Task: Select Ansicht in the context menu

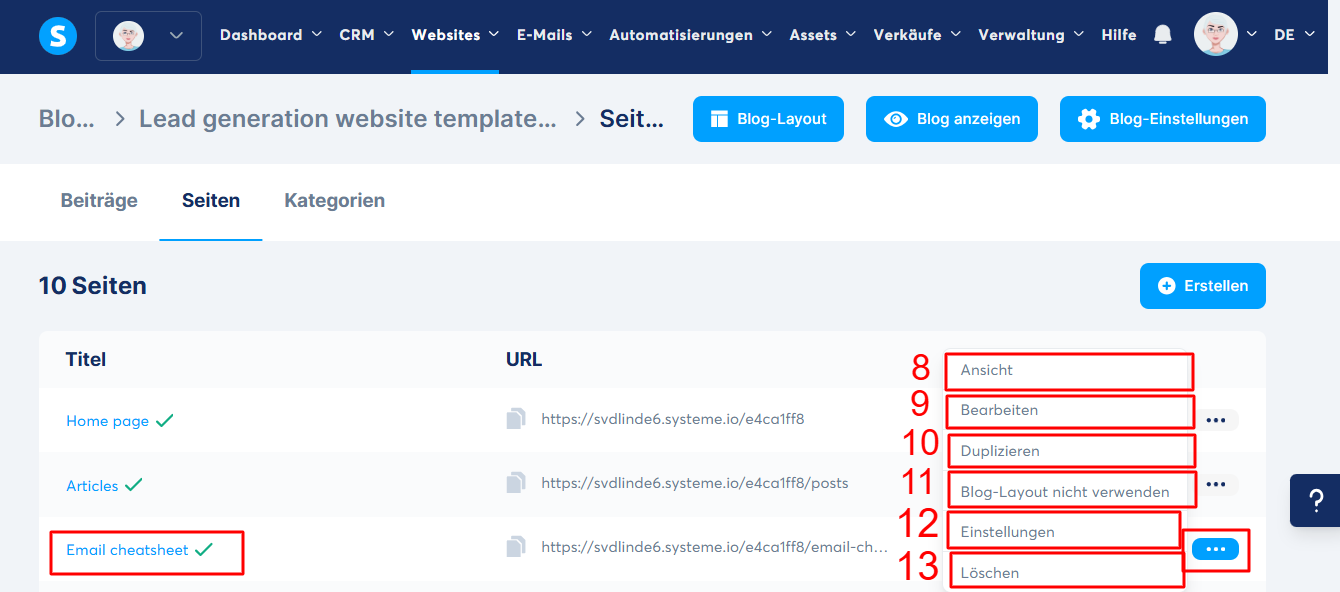Action: tap(1068, 370)
